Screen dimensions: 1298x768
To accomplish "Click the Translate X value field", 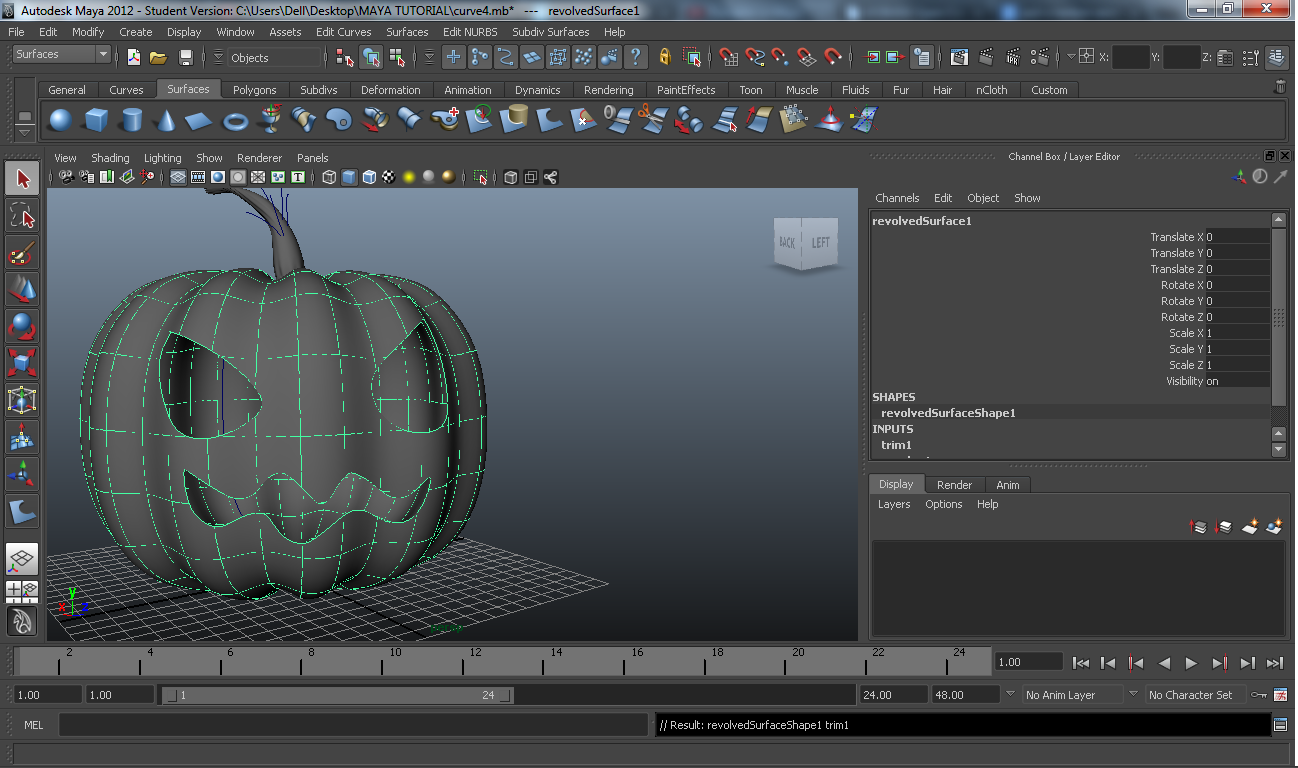I will point(1237,237).
